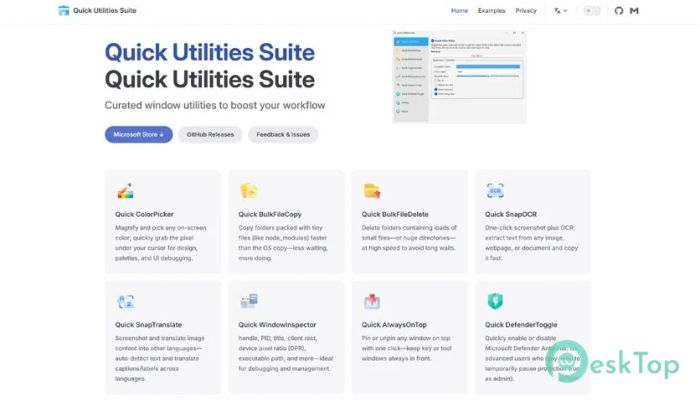Click the 'handle, PID, title, client rect' description
The image size is (700, 400).
[286, 353]
